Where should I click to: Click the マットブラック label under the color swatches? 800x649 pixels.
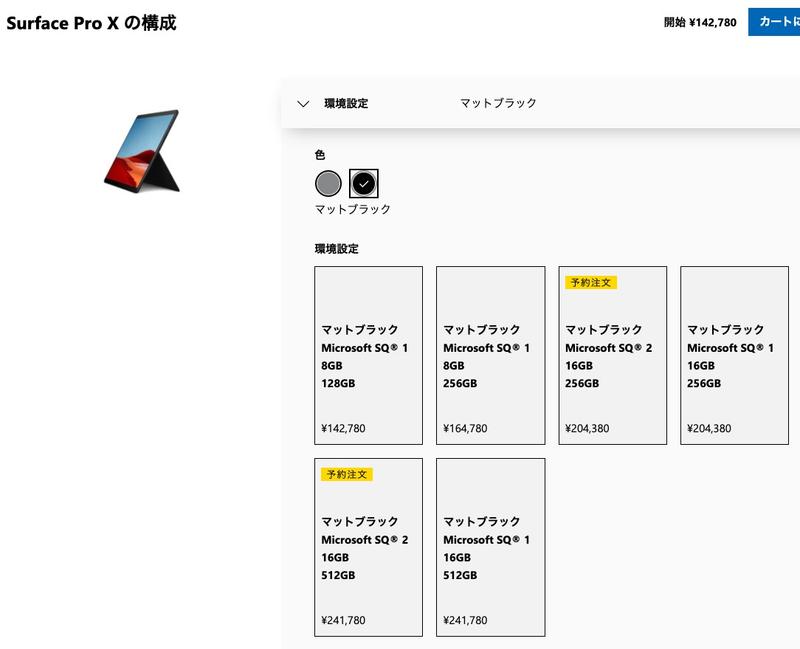click(353, 209)
